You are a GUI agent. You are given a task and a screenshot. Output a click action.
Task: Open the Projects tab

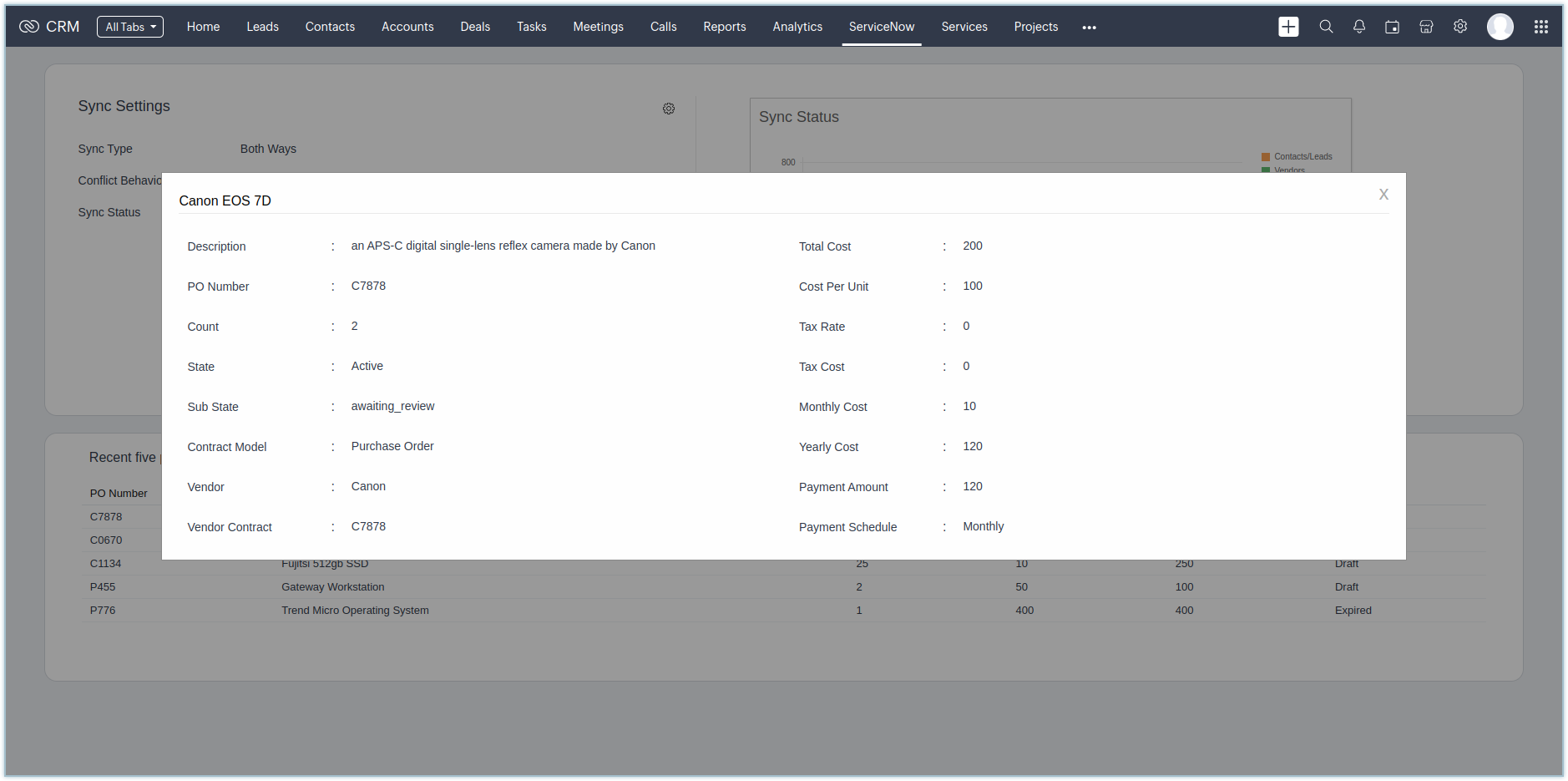[x=1035, y=27]
